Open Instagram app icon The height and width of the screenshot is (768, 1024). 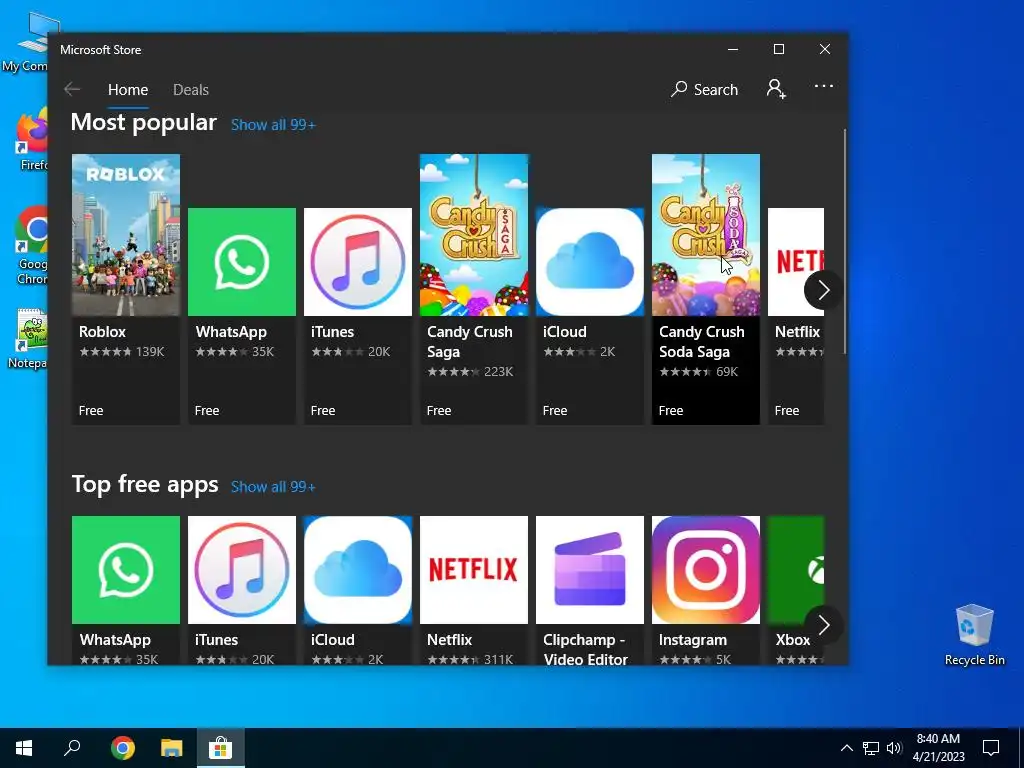tap(706, 570)
